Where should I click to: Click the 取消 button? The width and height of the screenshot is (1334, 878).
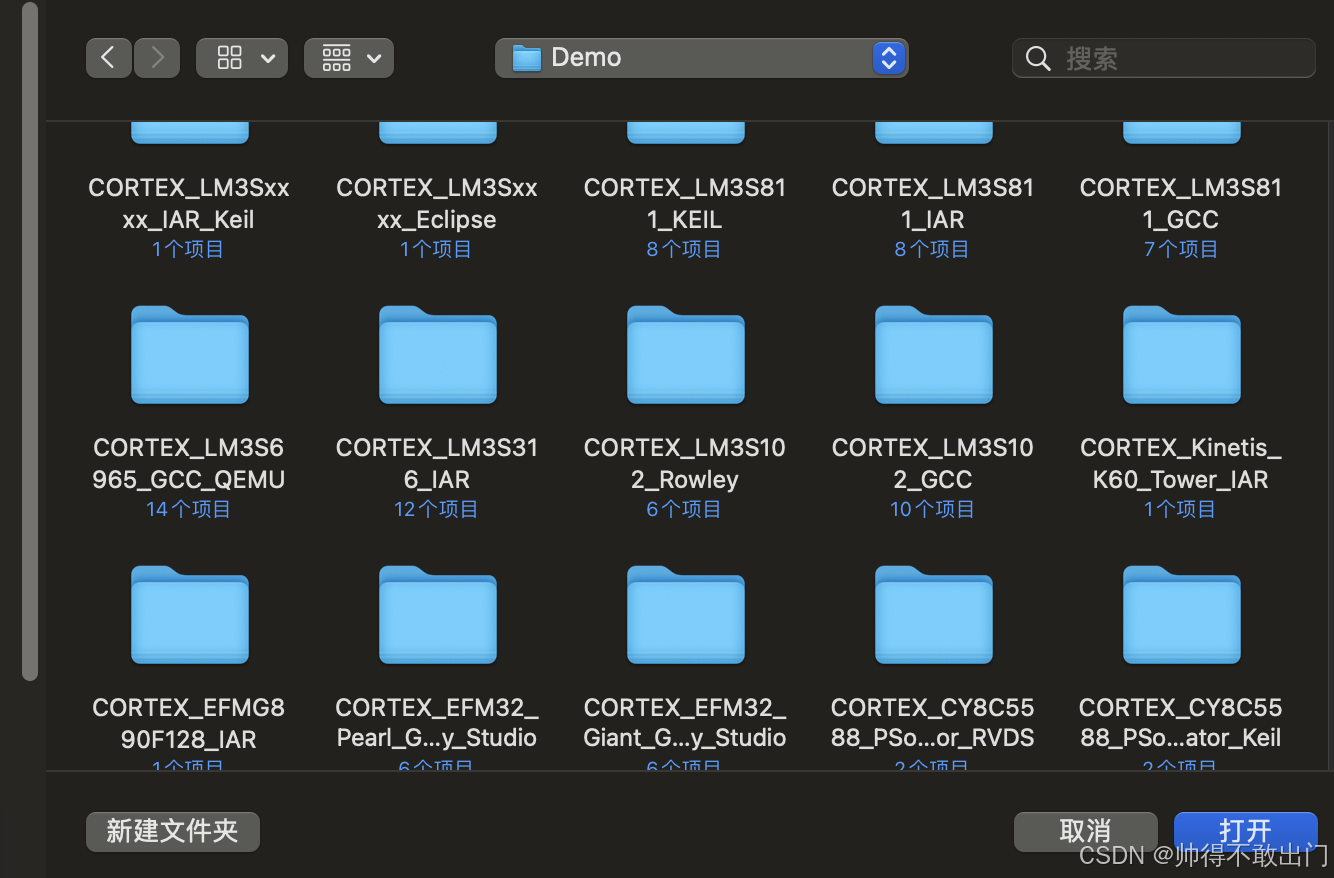tap(1085, 831)
